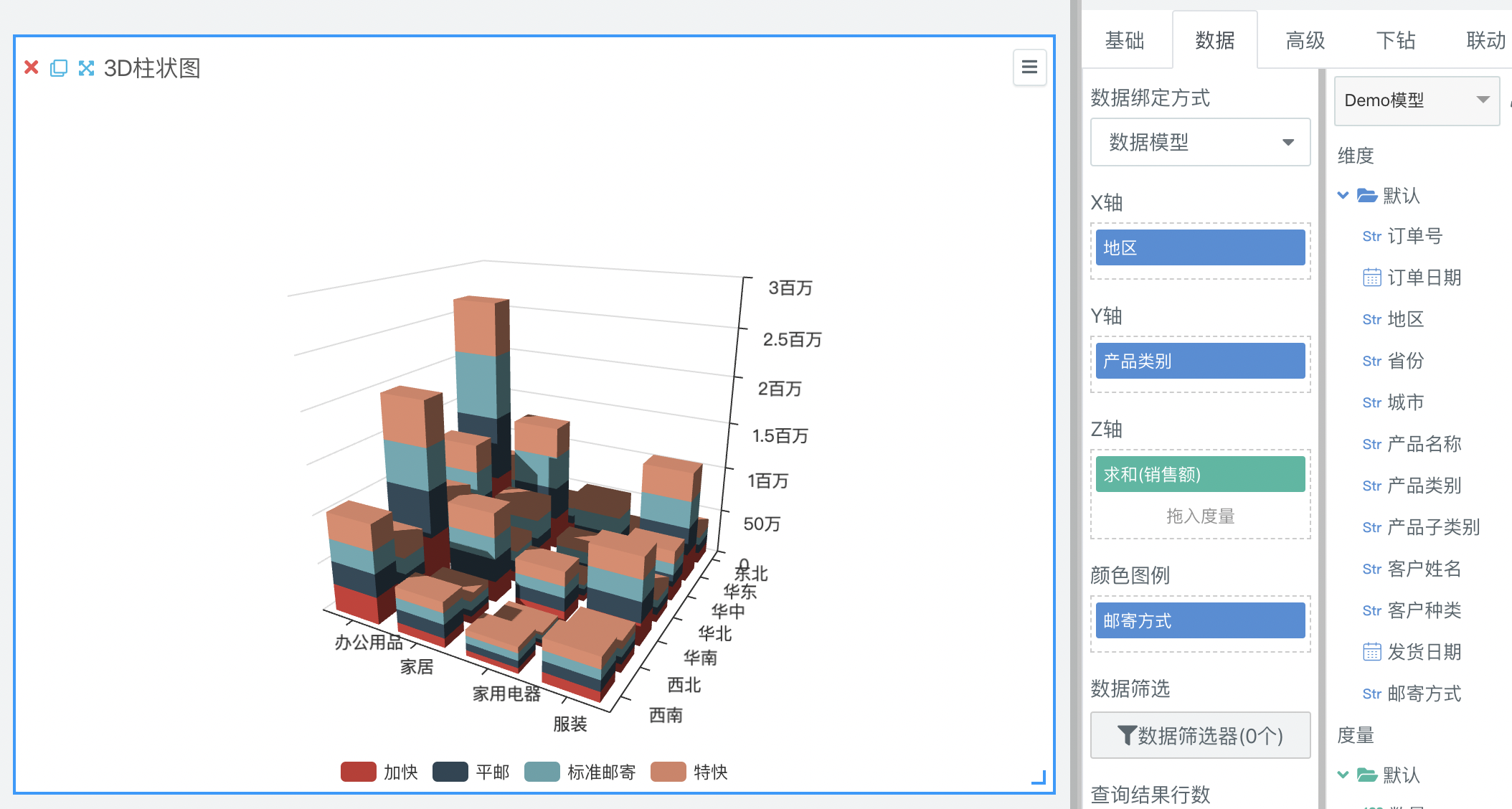Expand 3D柱状图 to fullscreen
The image size is (1512, 809).
pos(86,67)
